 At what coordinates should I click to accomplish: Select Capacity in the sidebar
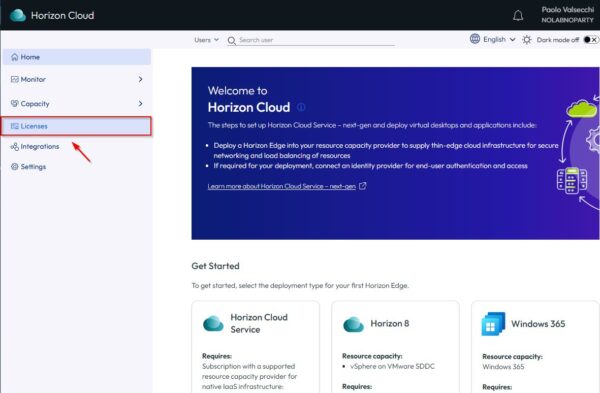coord(77,103)
